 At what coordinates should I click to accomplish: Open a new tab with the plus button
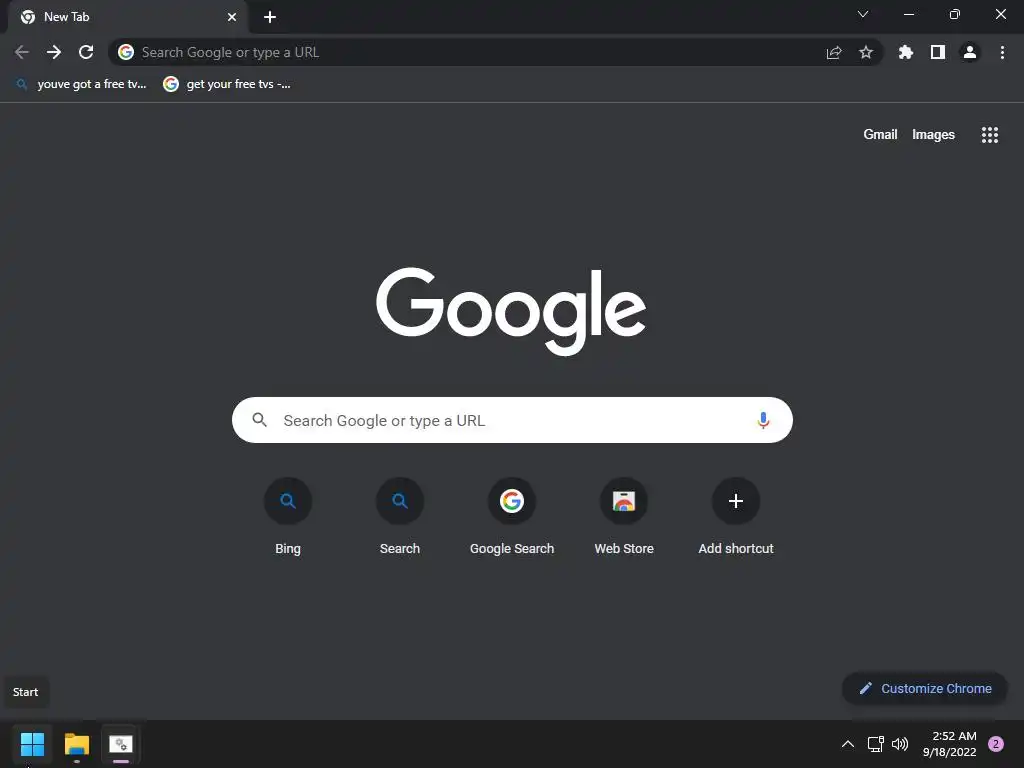(x=270, y=17)
